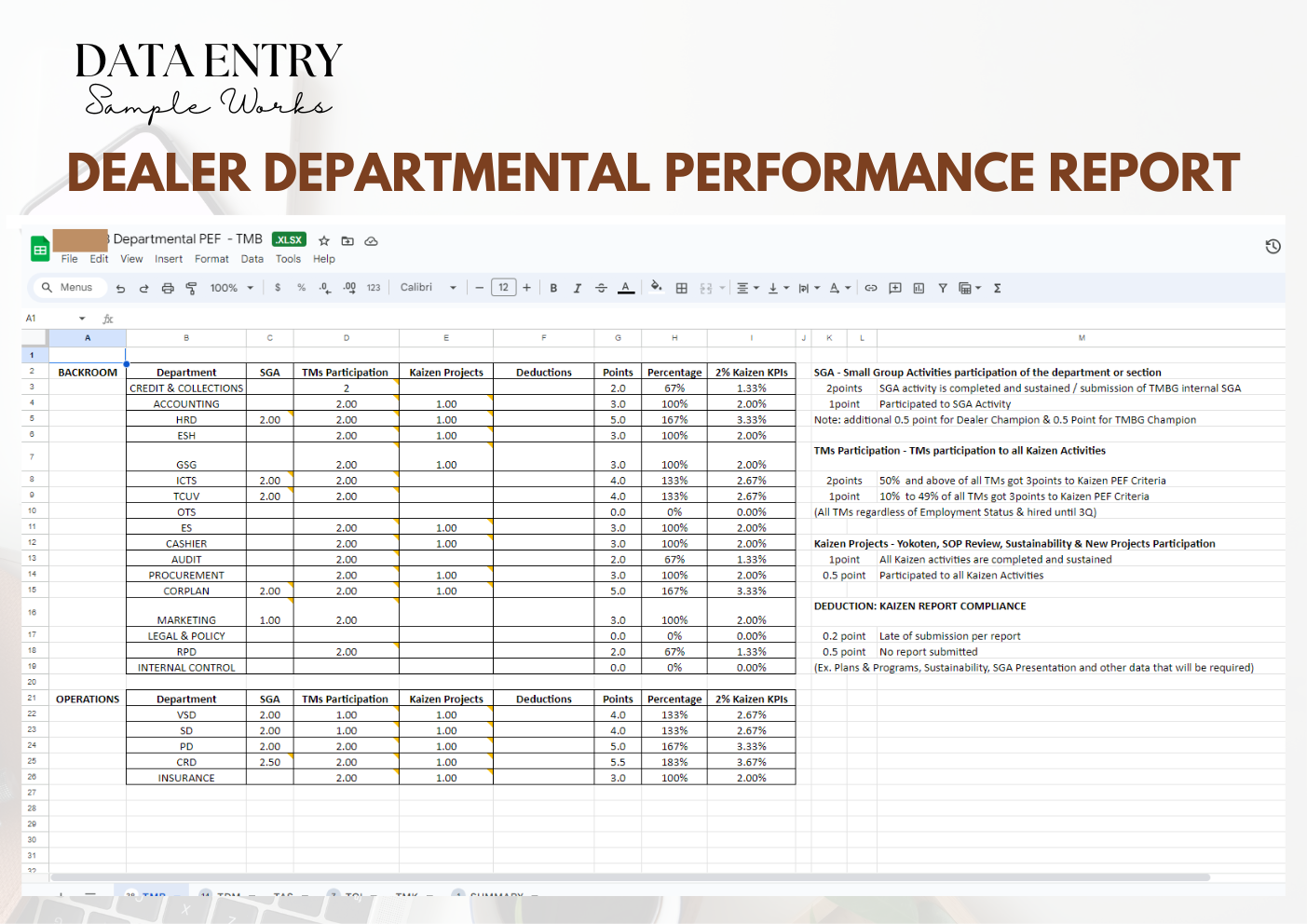Select the BACKROOM cell

pos(88,372)
